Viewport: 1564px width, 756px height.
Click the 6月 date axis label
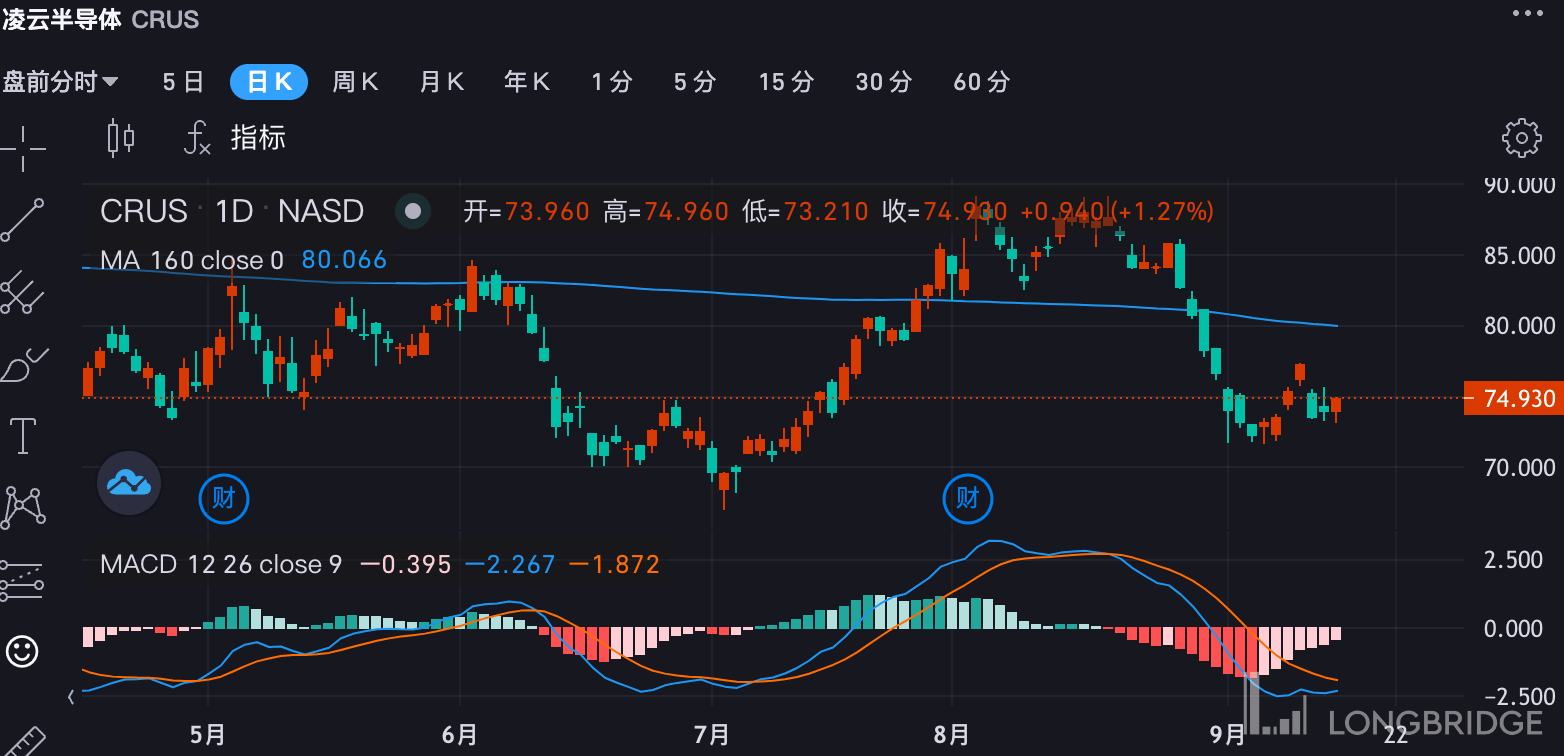point(459,736)
